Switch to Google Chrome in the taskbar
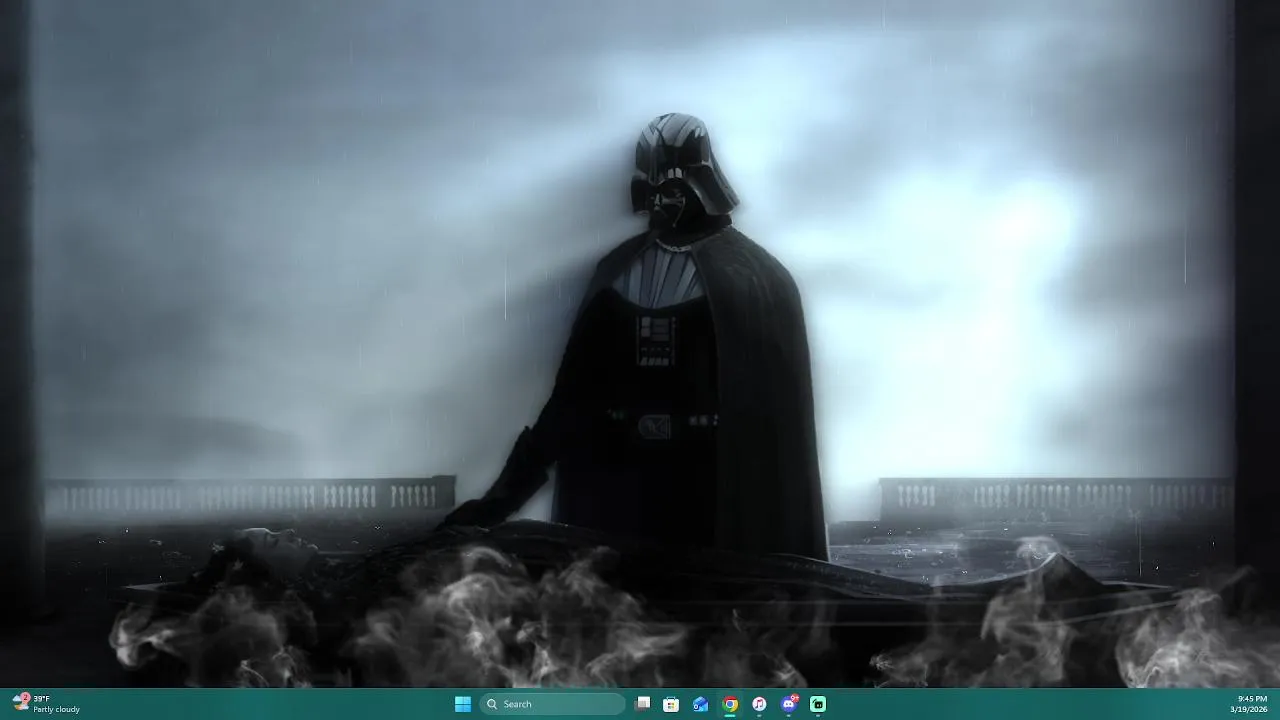 click(x=730, y=704)
